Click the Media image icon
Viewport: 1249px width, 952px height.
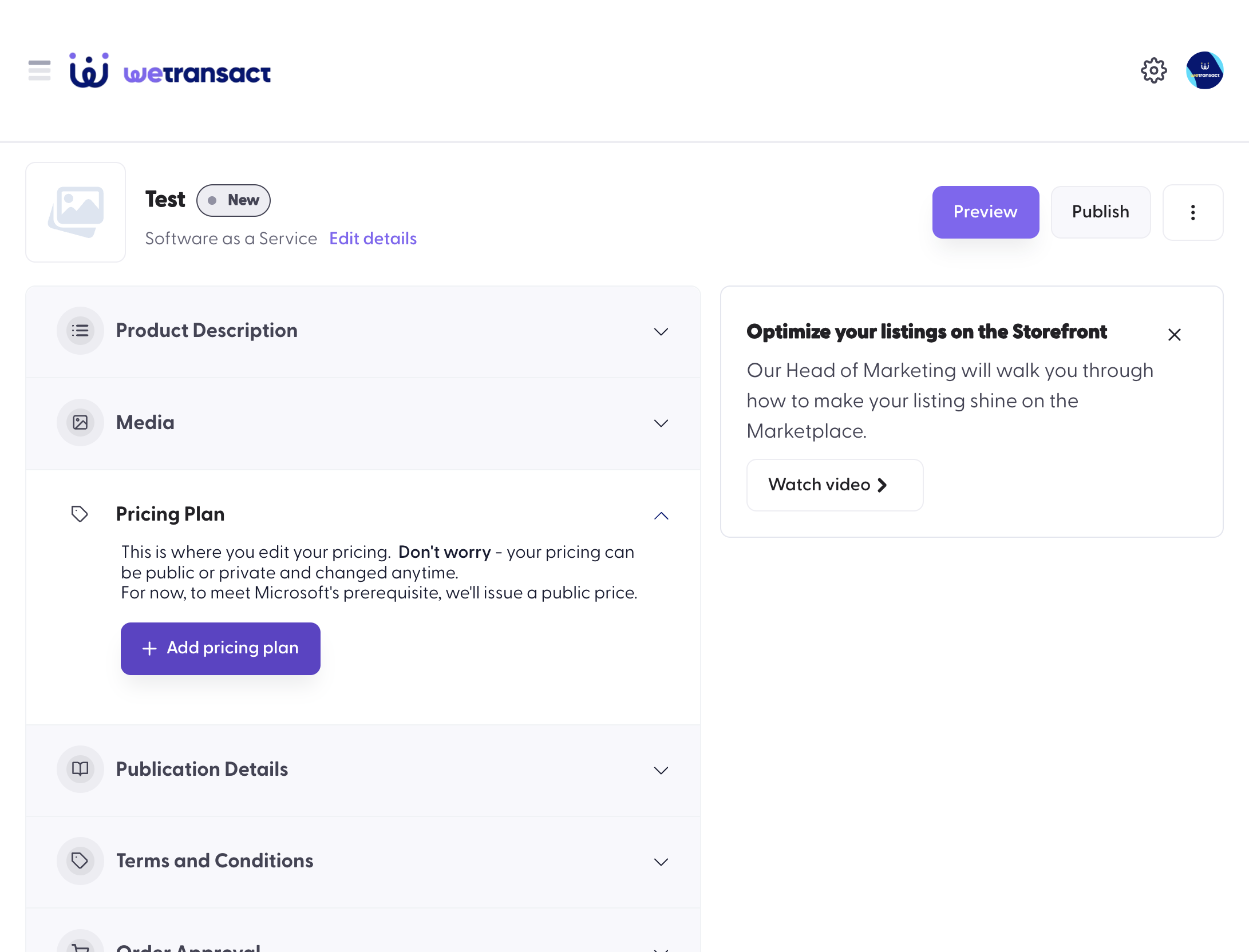pyautogui.click(x=80, y=422)
